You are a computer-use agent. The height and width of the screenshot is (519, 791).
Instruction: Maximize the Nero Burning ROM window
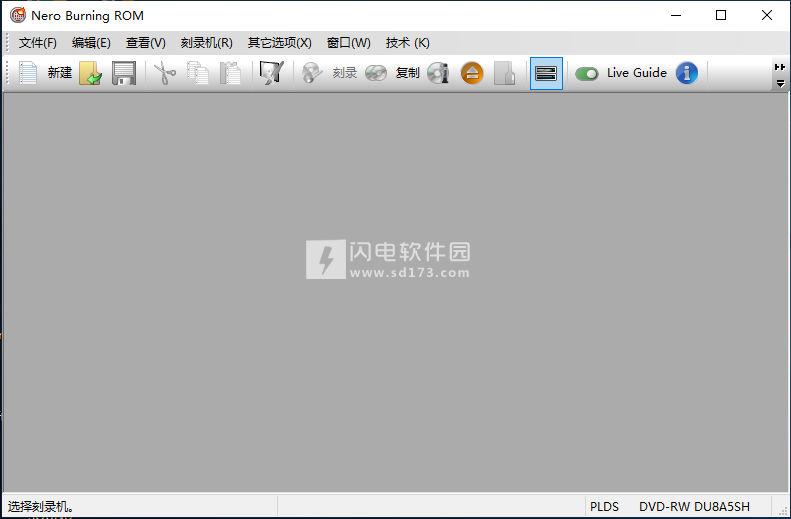pos(721,15)
